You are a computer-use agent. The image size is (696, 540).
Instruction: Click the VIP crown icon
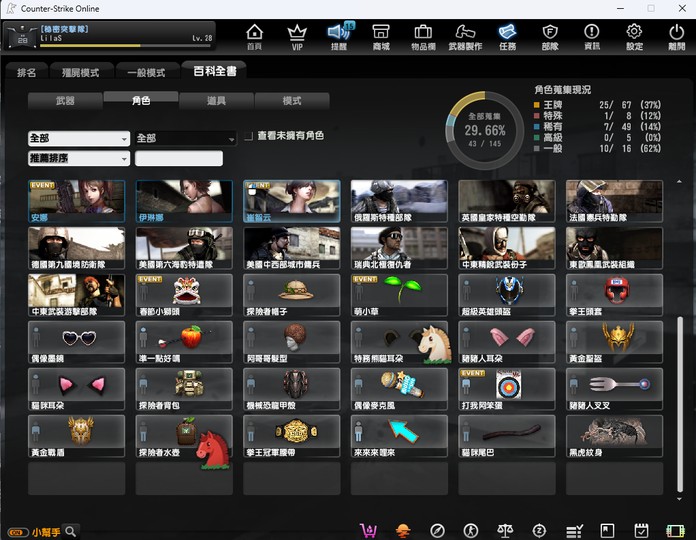[x=296, y=37]
